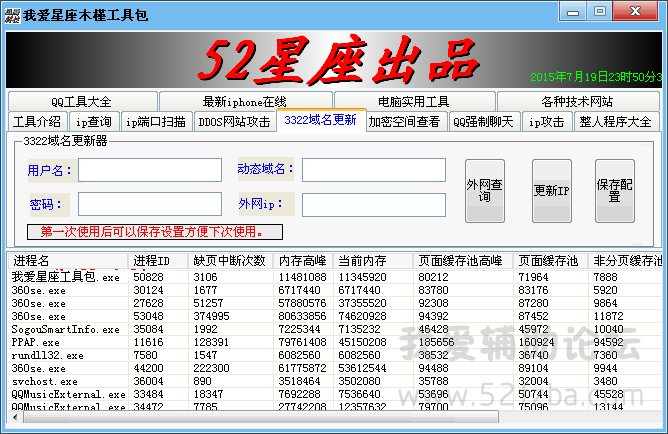
Task: Switch to QQ强制聊天 tab
Action: (484, 122)
